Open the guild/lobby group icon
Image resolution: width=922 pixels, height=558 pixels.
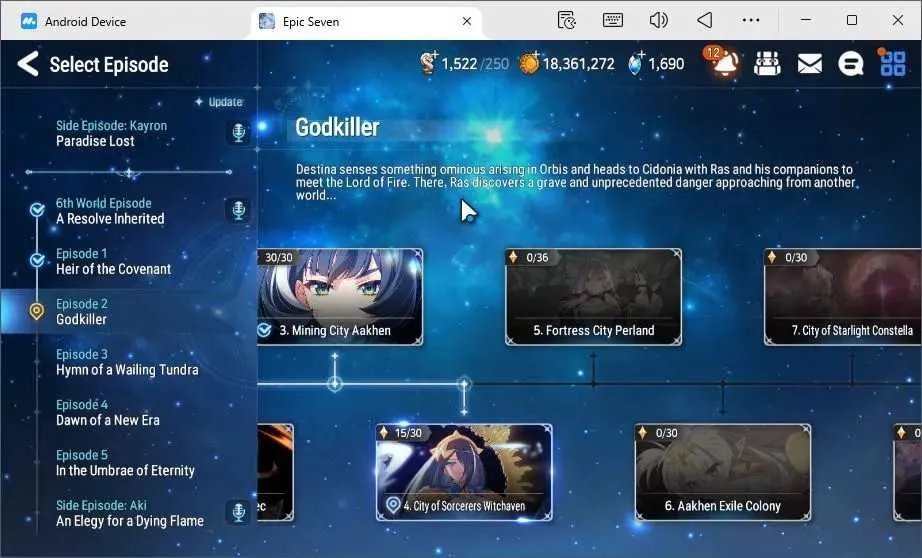click(x=767, y=64)
